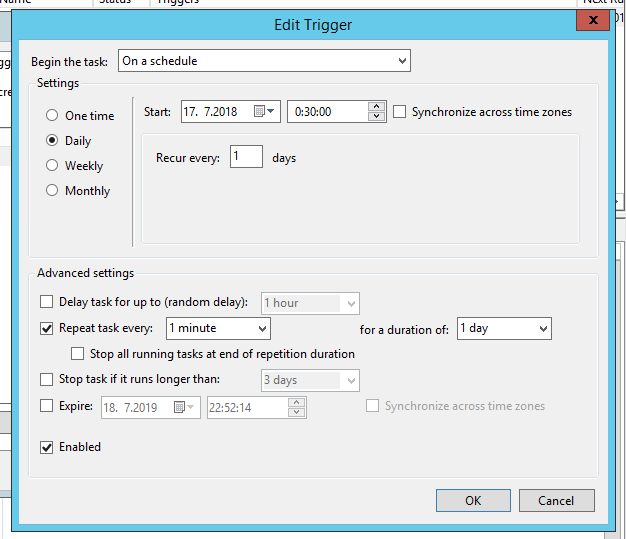626x539 pixels.
Task: Uncheck the Enabled checkbox
Action: click(46, 447)
